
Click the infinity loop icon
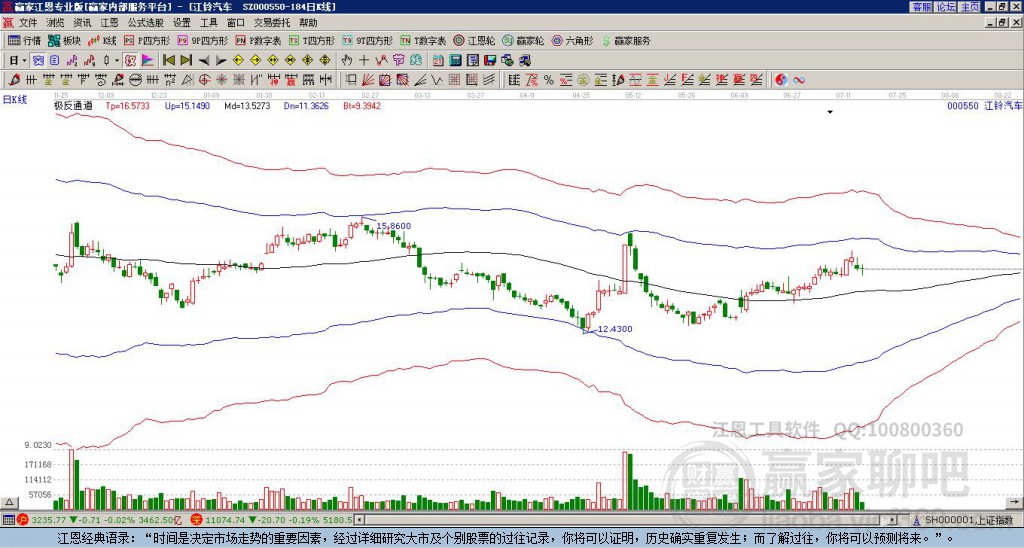pos(799,80)
